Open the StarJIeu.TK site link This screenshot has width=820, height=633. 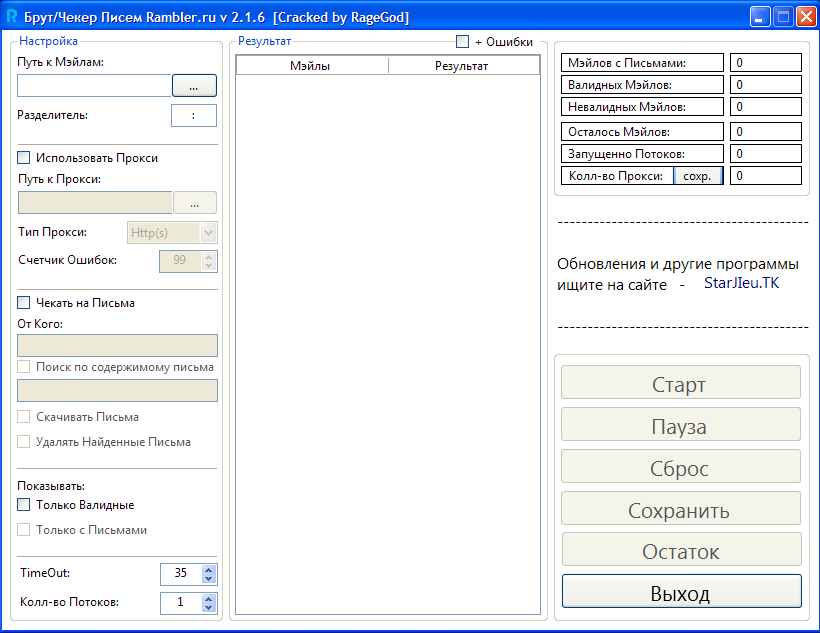coord(741,283)
